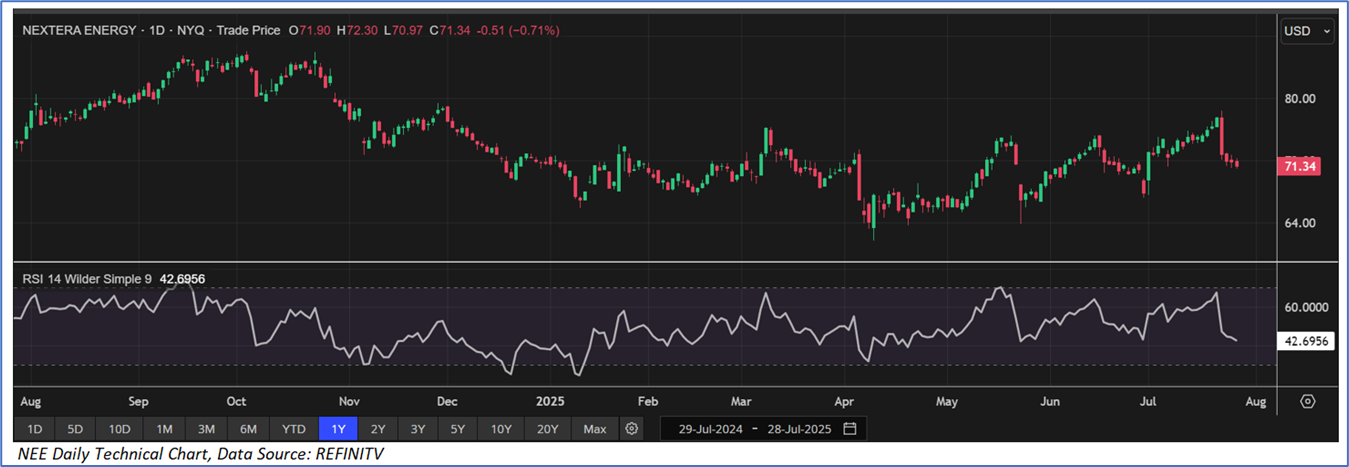Image resolution: width=1349 pixels, height=467 pixels.
Task: Choose the 10Y time range
Action: point(501,429)
